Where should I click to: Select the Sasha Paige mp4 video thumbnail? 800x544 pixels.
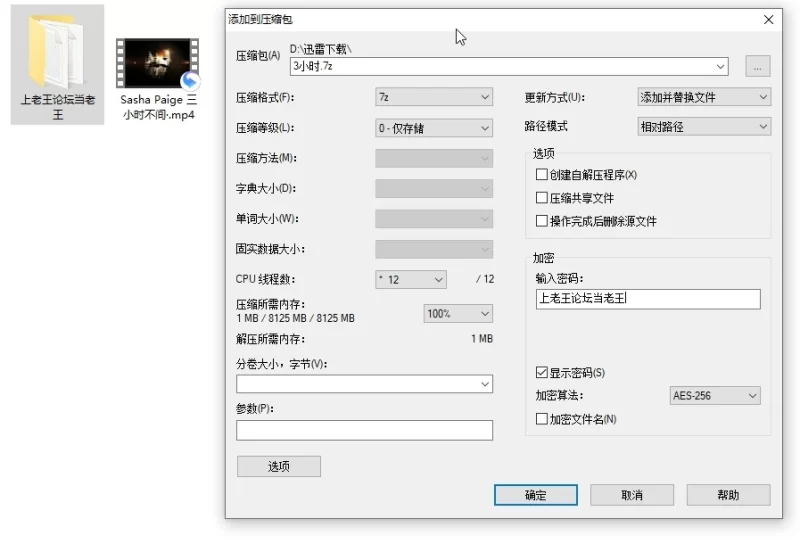(157, 64)
